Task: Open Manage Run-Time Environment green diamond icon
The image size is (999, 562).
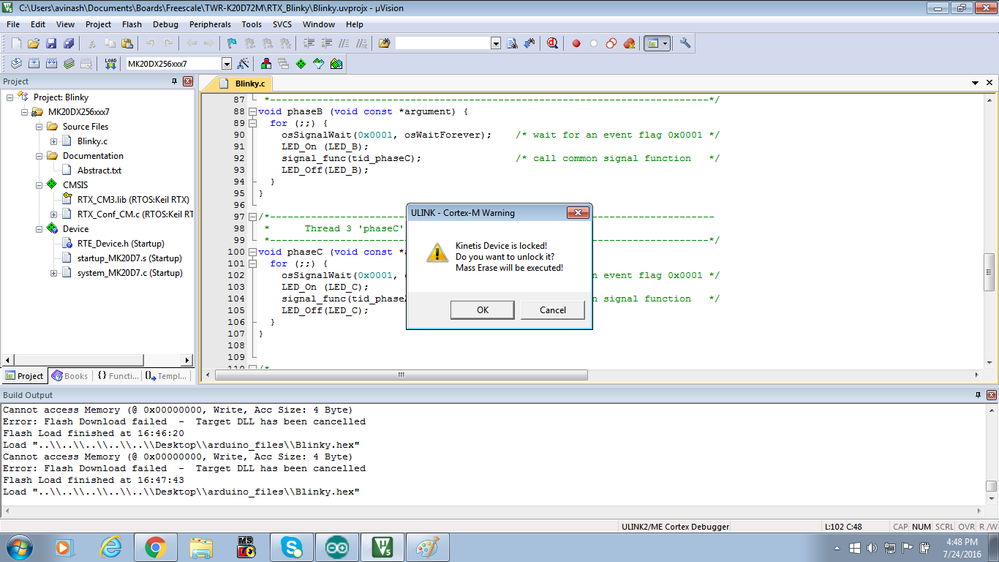Action: click(x=301, y=64)
